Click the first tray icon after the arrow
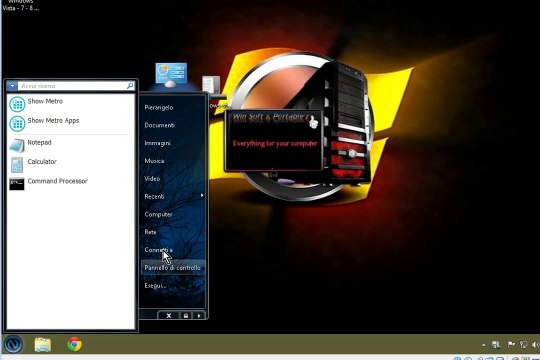Image resolution: width=540 pixels, height=360 pixels. 496,344
